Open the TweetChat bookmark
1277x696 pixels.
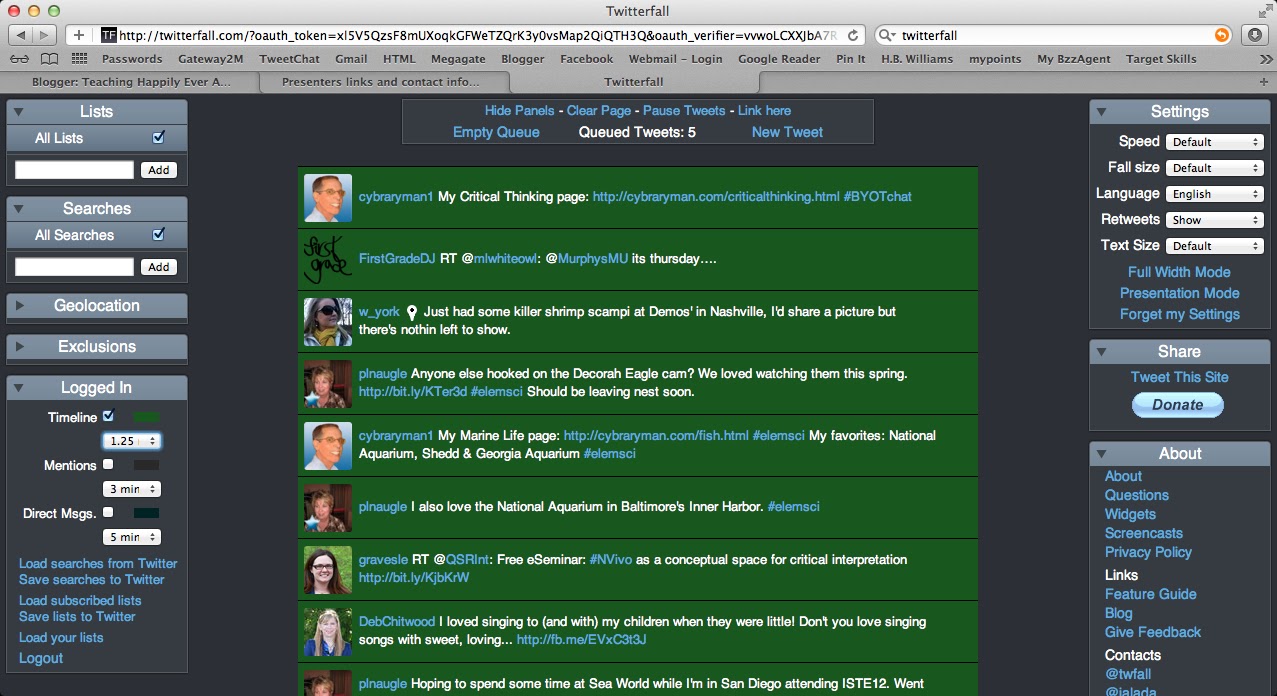click(290, 59)
